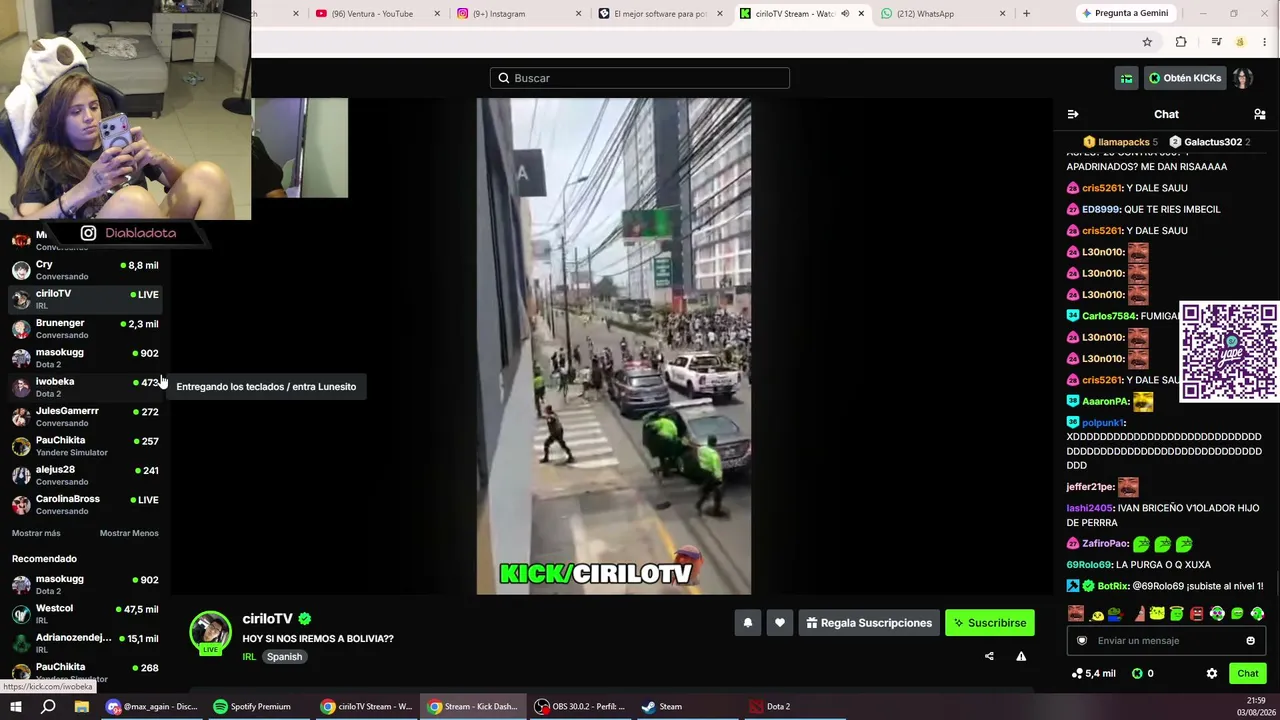Open the browser extensions puzzle icon
The height and width of the screenshot is (720, 1280).
click(x=1181, y=42)
